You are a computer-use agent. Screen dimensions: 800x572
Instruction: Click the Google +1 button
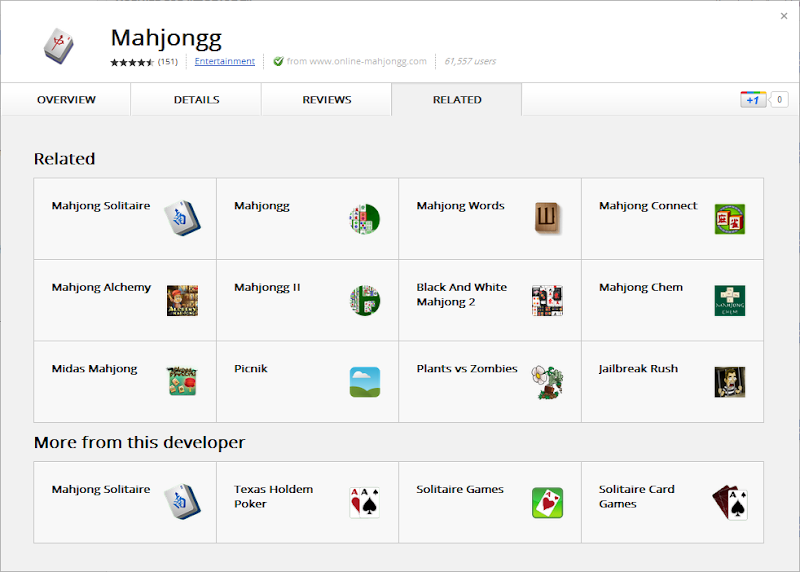click(x=753, y=100)
